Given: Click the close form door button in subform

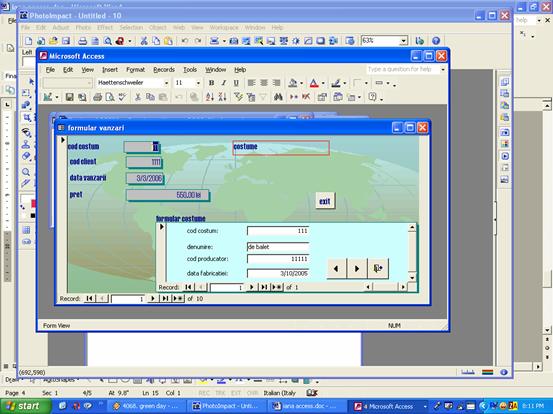Looking at the screenshot, I should tap(378, 268).
